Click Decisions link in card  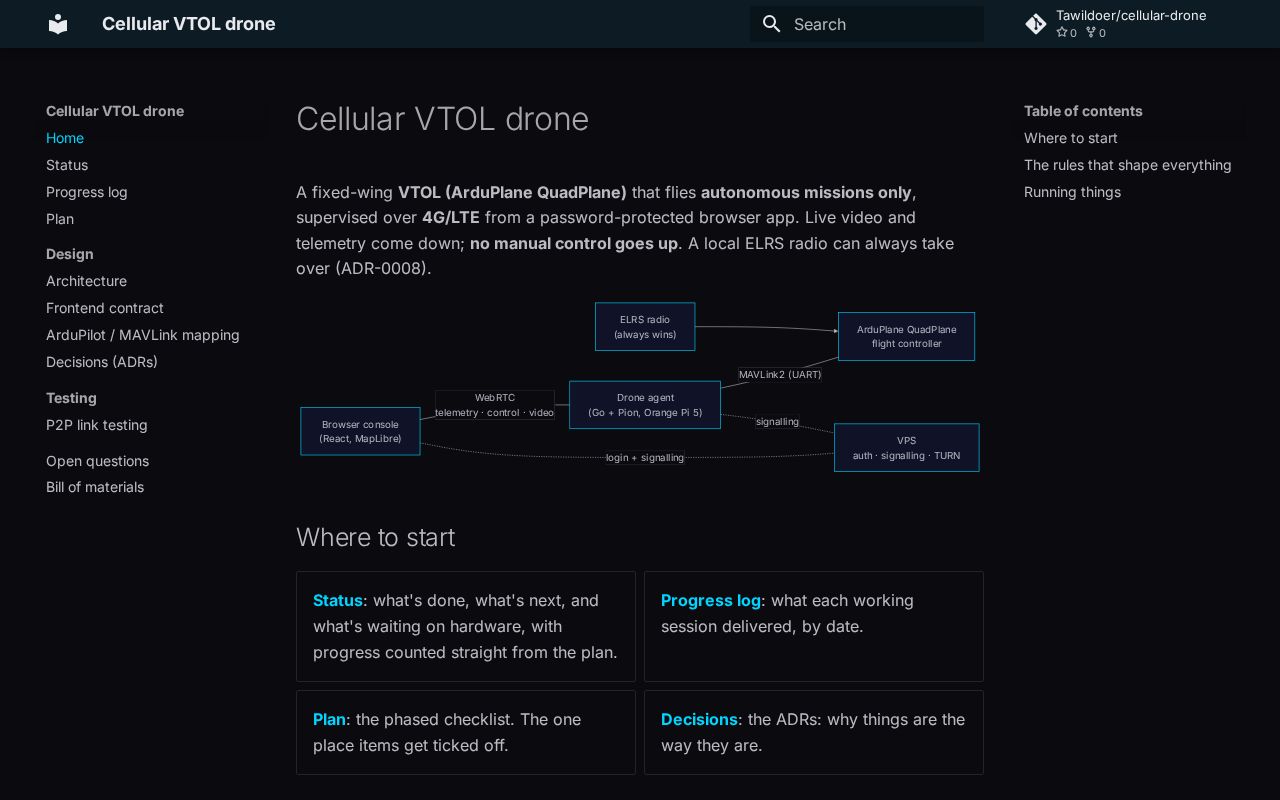(x=699, y=719)
